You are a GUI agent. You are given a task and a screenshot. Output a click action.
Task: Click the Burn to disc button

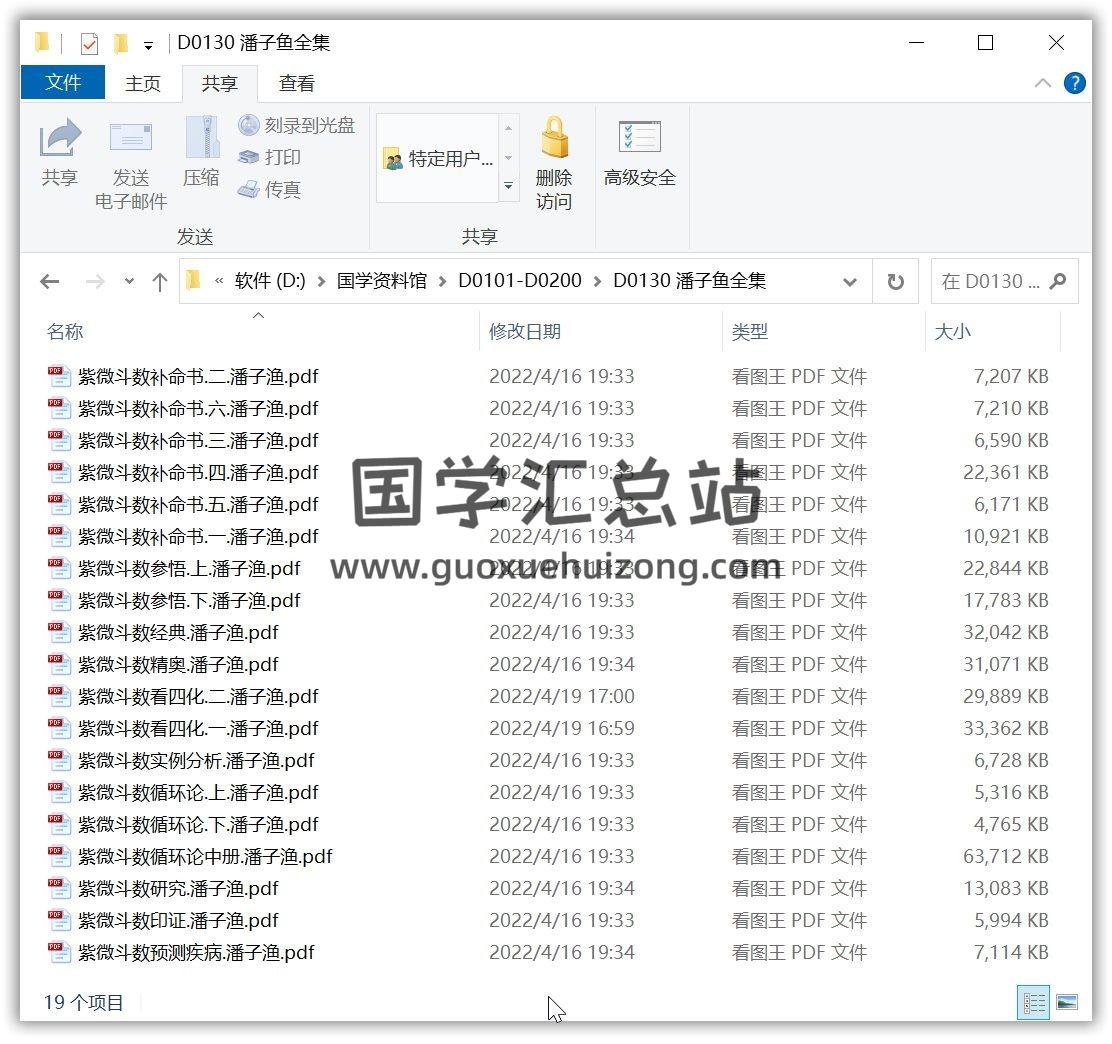[297, 125]
